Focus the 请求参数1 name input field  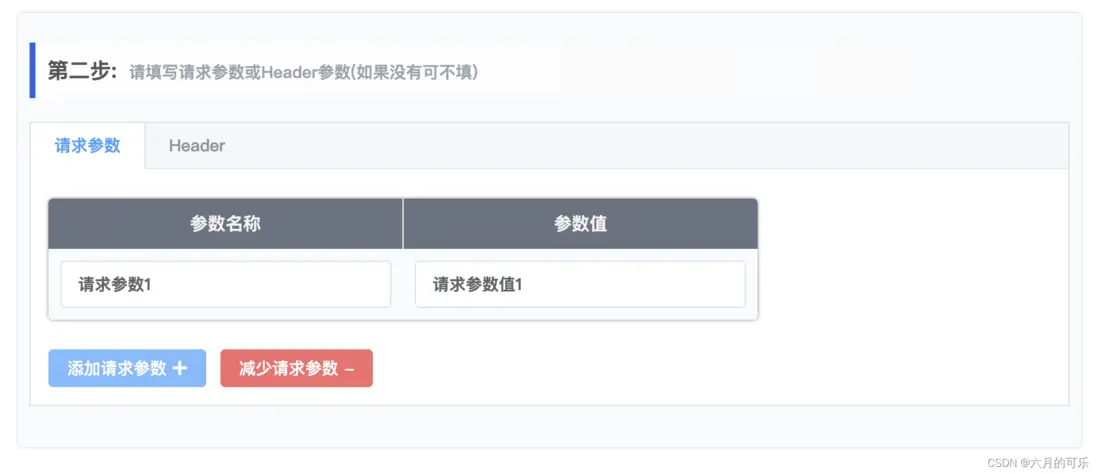pos(225,285)
